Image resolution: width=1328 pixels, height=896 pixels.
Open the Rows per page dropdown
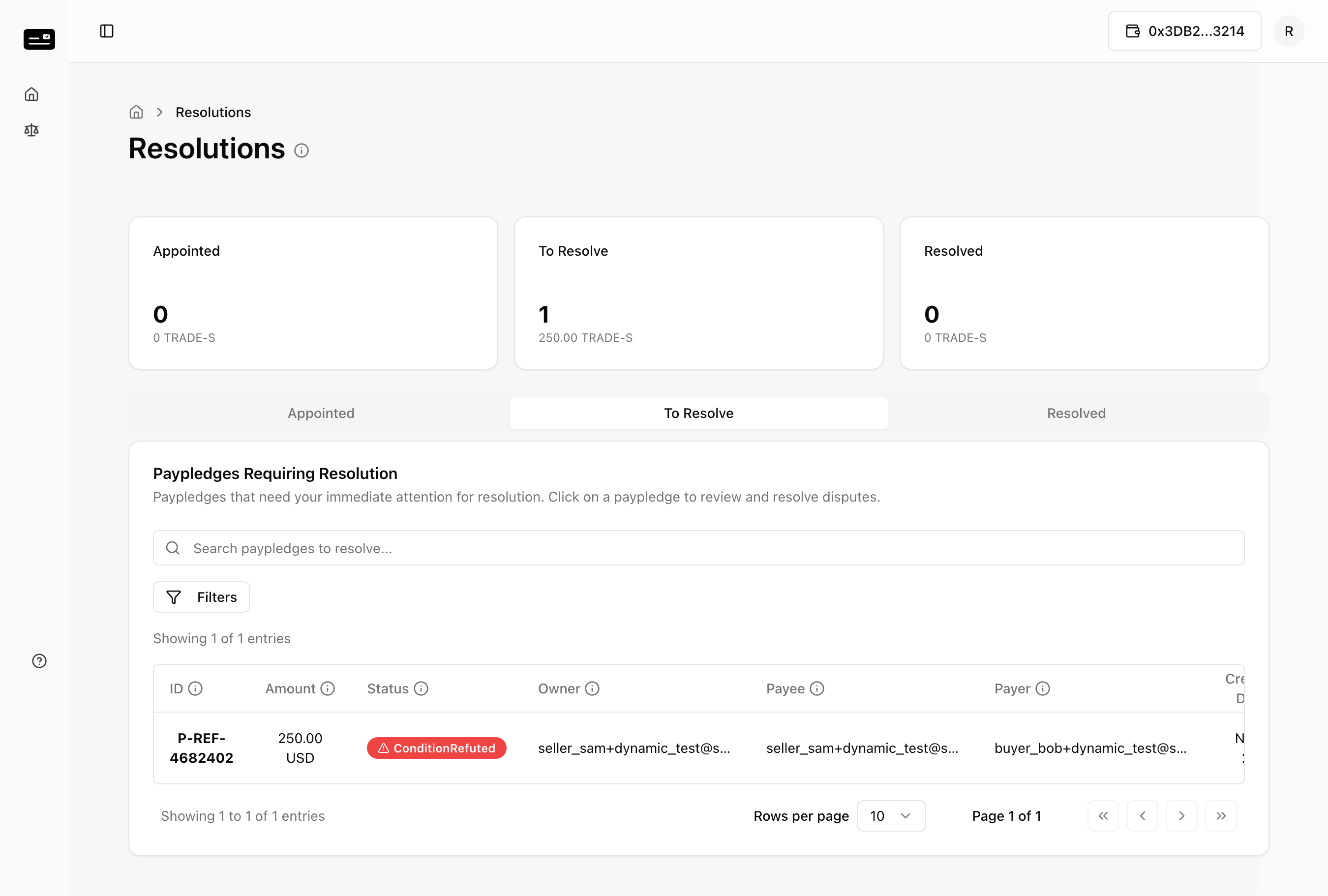coord(891,816)
